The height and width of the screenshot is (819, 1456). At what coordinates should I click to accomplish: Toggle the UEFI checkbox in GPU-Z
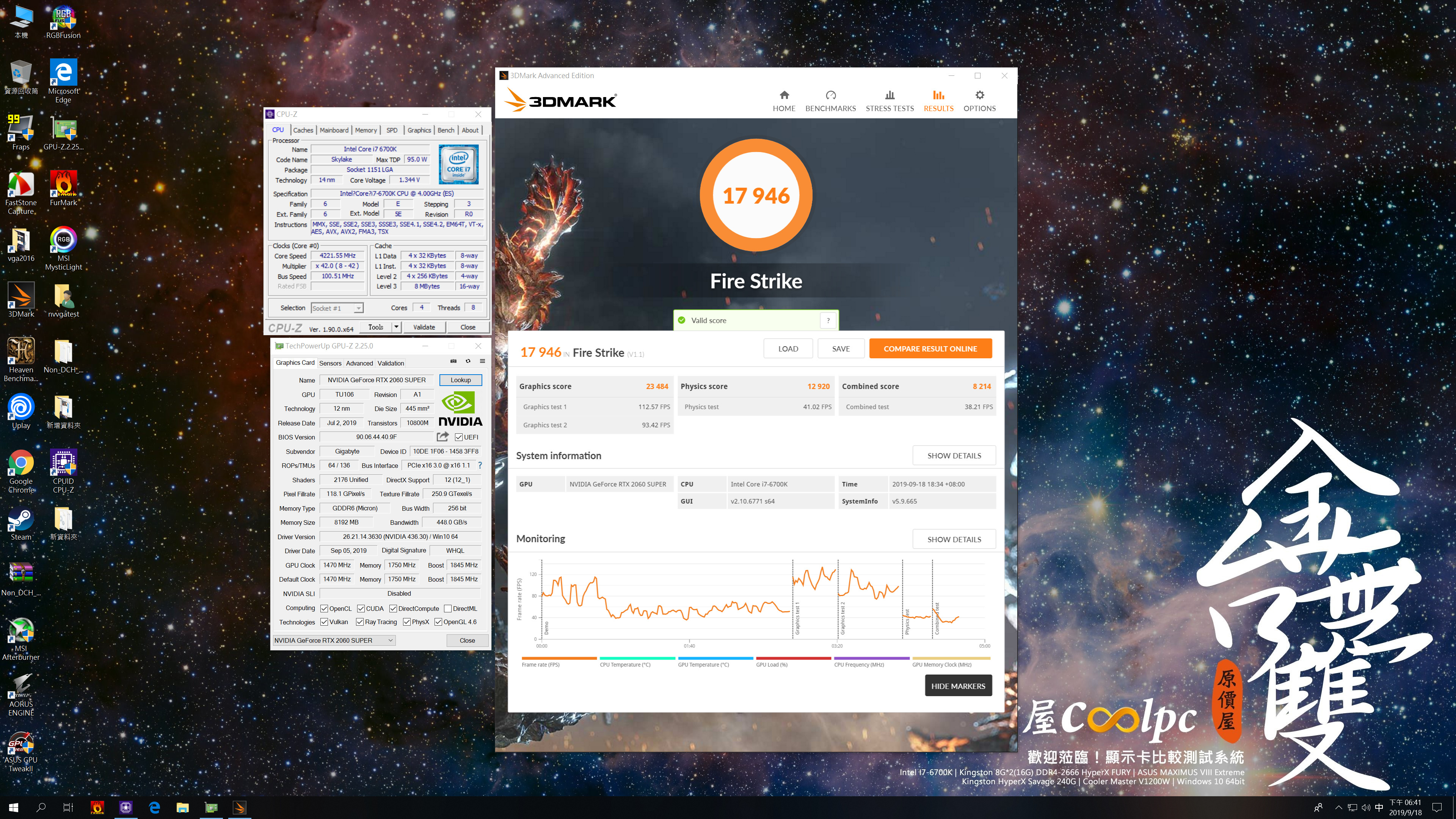tap(458, 437)
